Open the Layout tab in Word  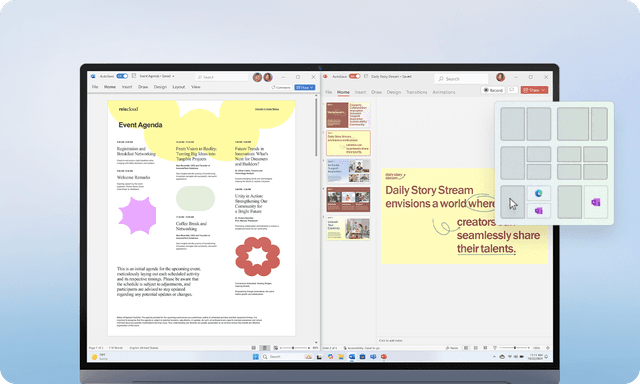pos(179,87)
